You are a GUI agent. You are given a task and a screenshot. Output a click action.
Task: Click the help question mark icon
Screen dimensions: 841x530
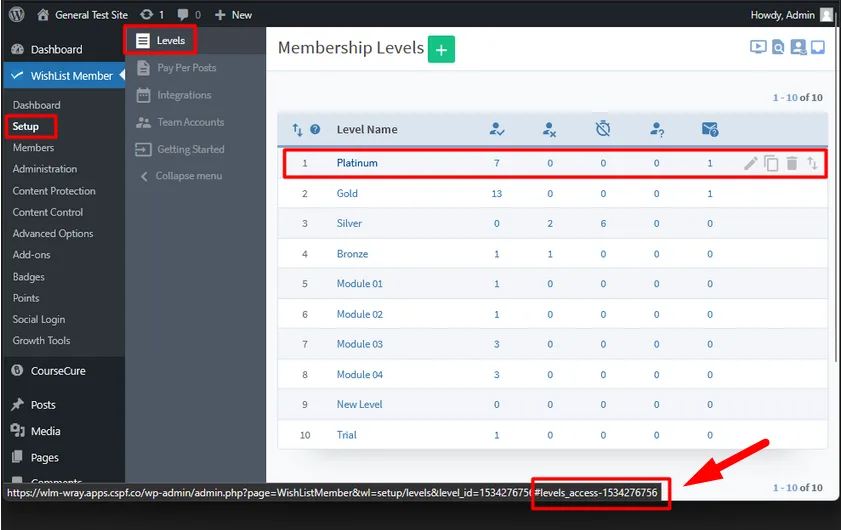(x=315, y=129)
